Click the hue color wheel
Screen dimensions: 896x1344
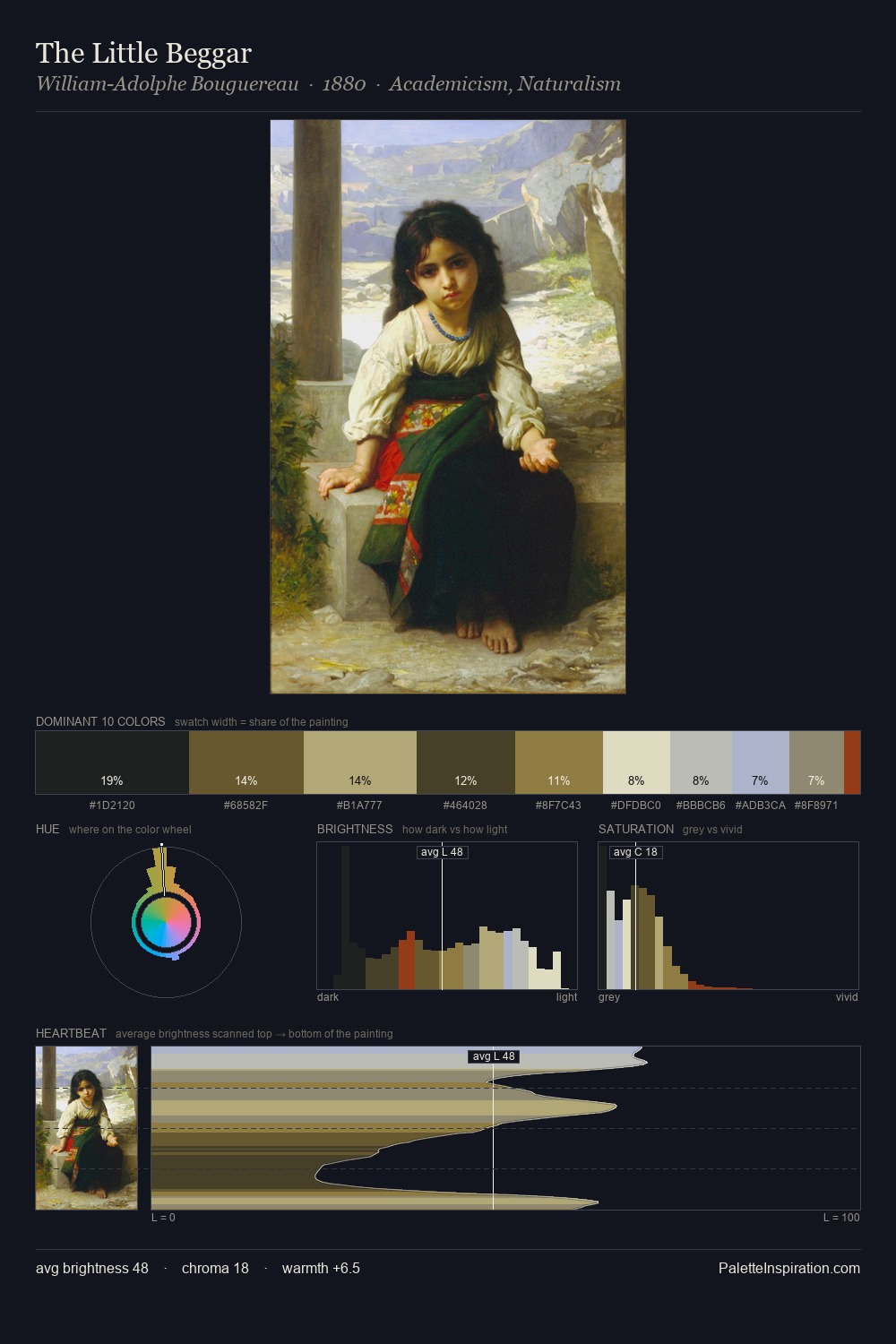[166, 921]
